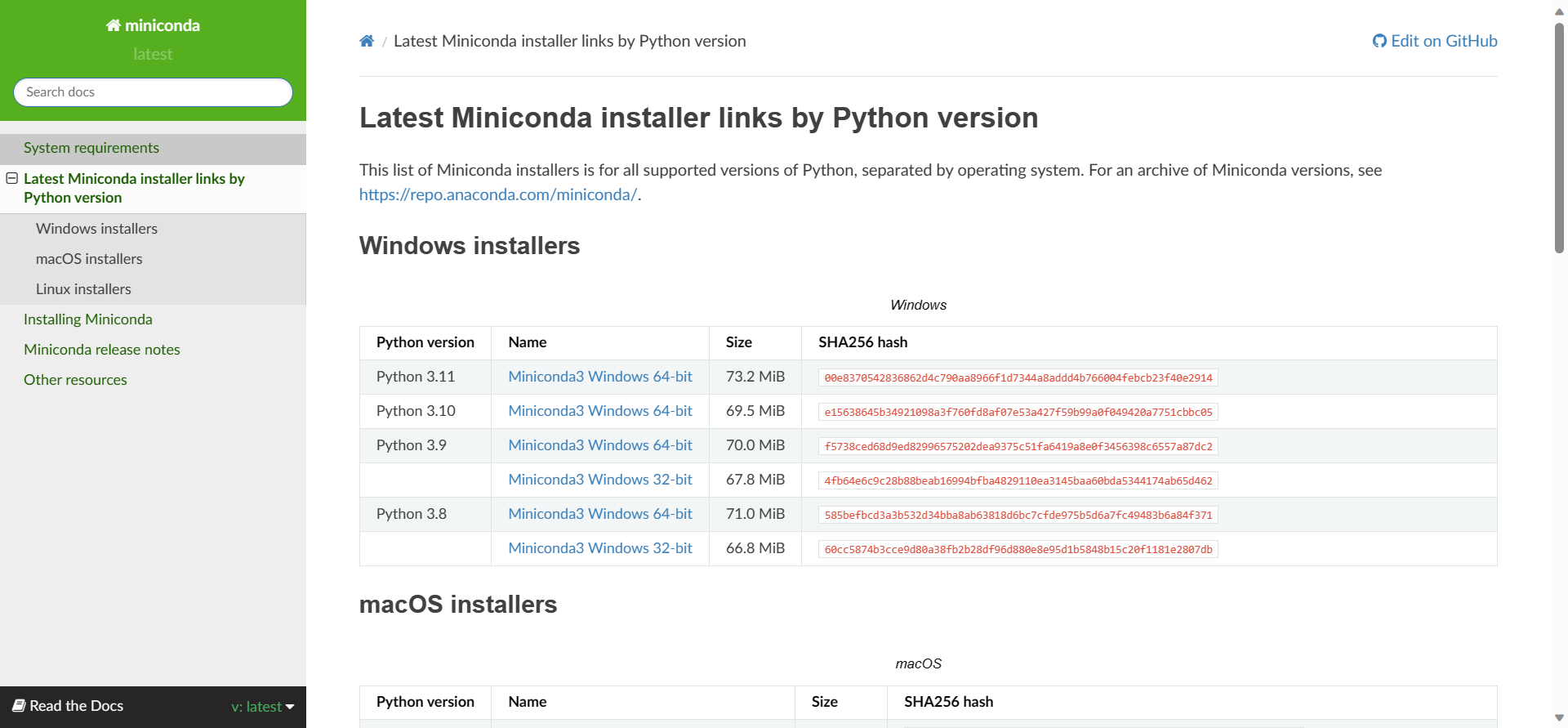The width and height of the screenshot is (1568, 728).
Task: Download Python 3.11 Miniconda3 Windows 64-bit
Action: coord(600,377)
